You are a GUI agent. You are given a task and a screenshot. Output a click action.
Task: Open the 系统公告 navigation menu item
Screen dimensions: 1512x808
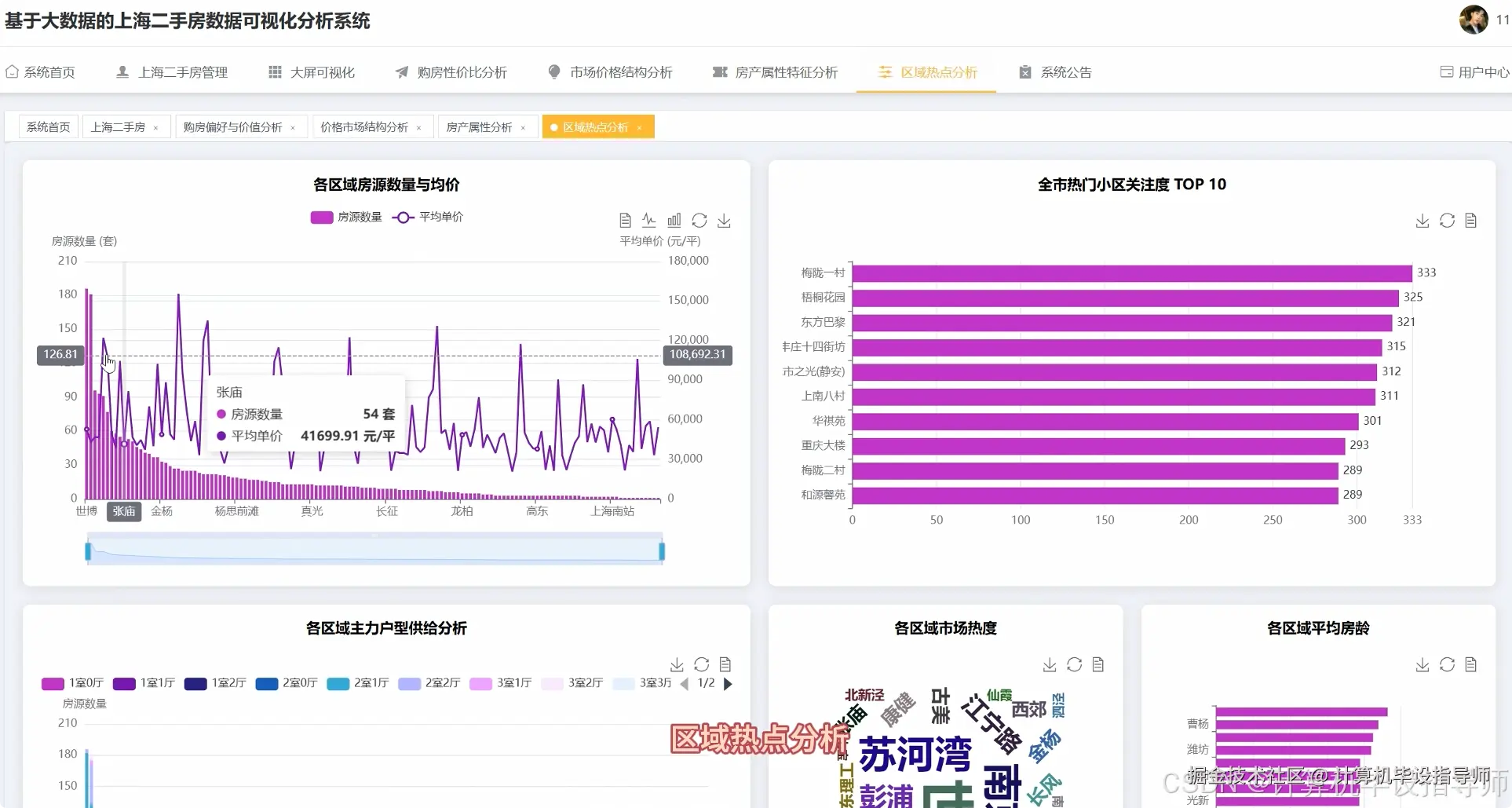(x=1065, y=72)
